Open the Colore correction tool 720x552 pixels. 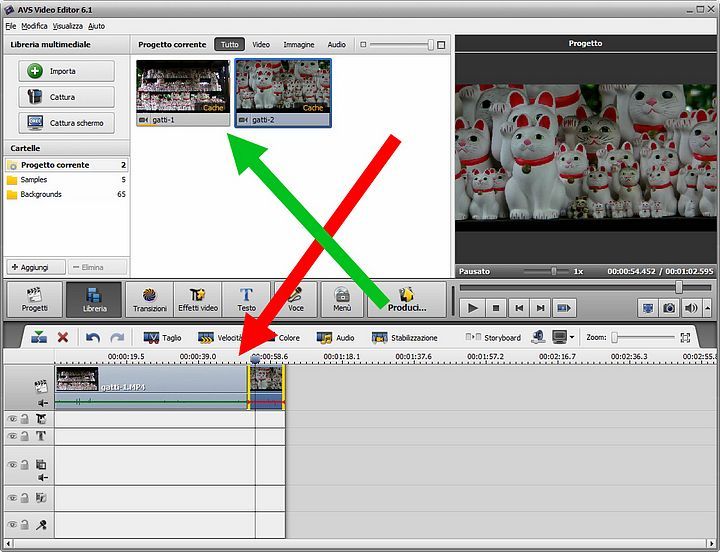point(283,338)
